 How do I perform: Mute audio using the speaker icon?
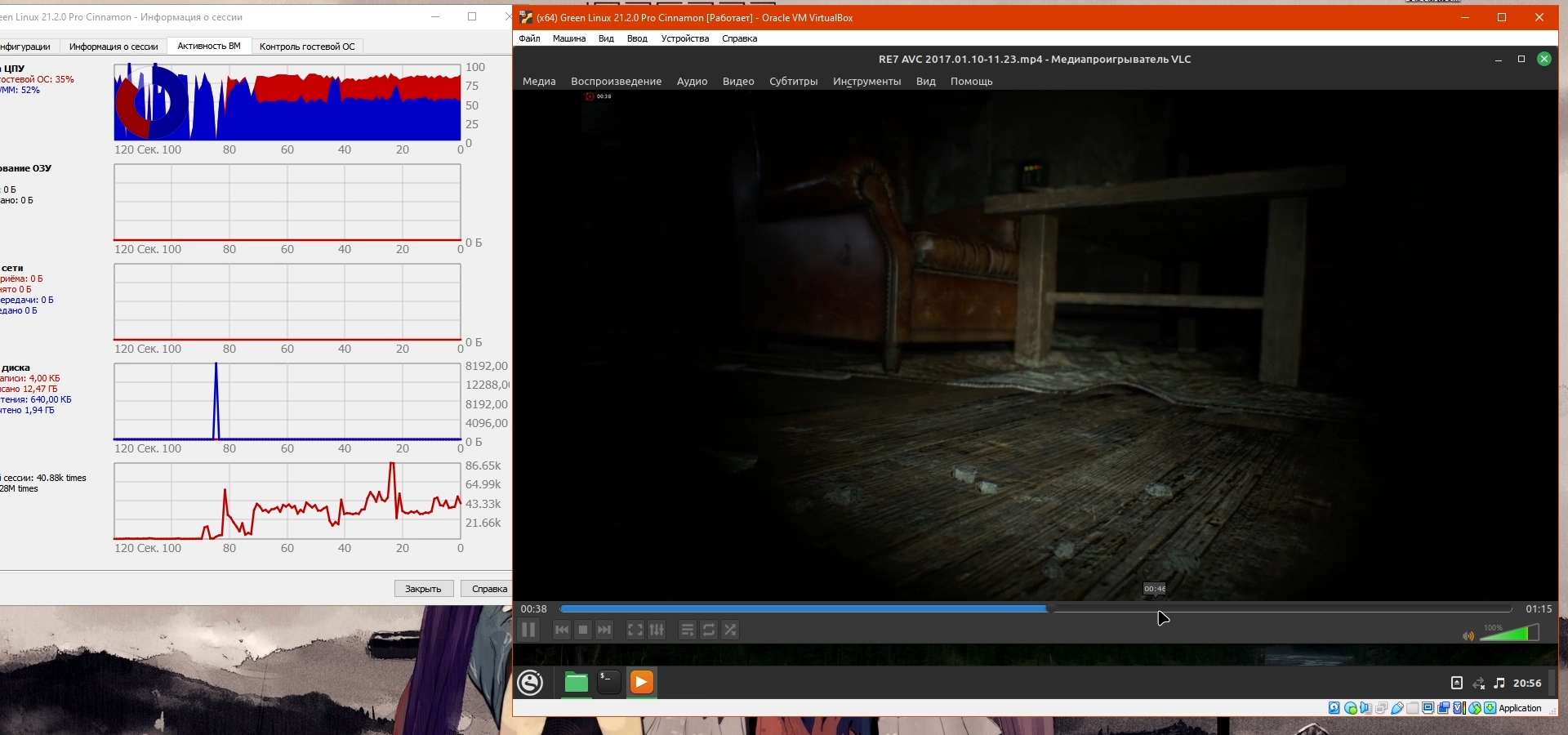coord(1468,635)
